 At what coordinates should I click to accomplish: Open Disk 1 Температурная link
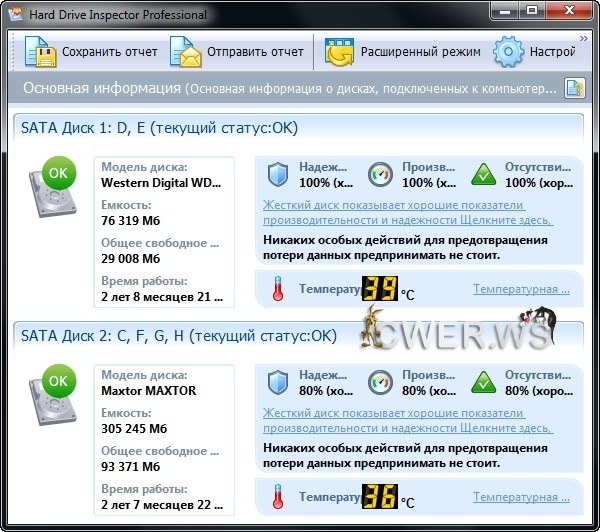pyautogui.click(x=522, y=289)
